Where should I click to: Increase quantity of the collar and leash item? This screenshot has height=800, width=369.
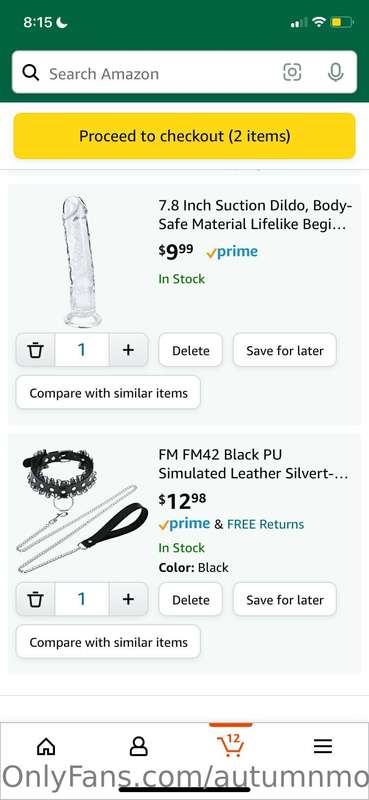coord(128,599)
